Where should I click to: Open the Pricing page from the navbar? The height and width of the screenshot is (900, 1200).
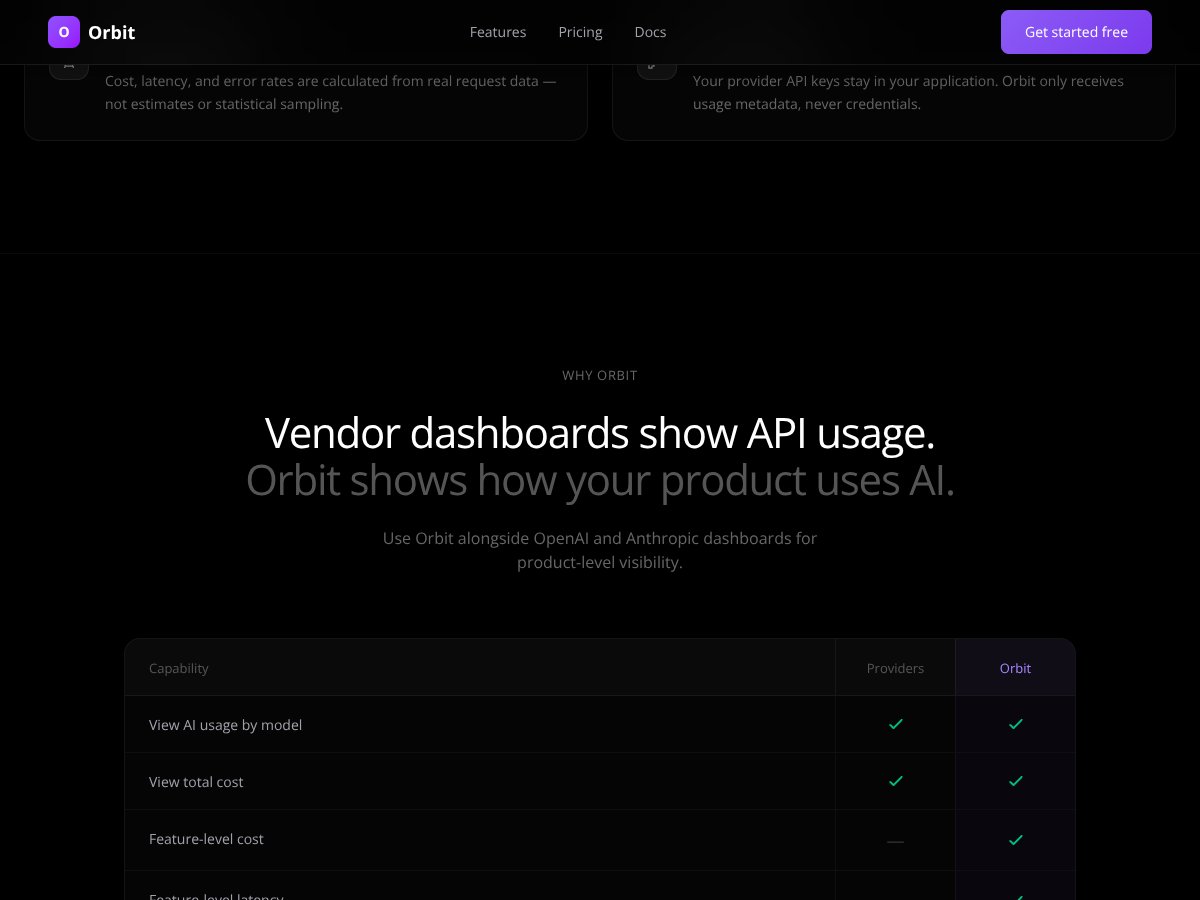pyautogui.click(x=580, y=32)
